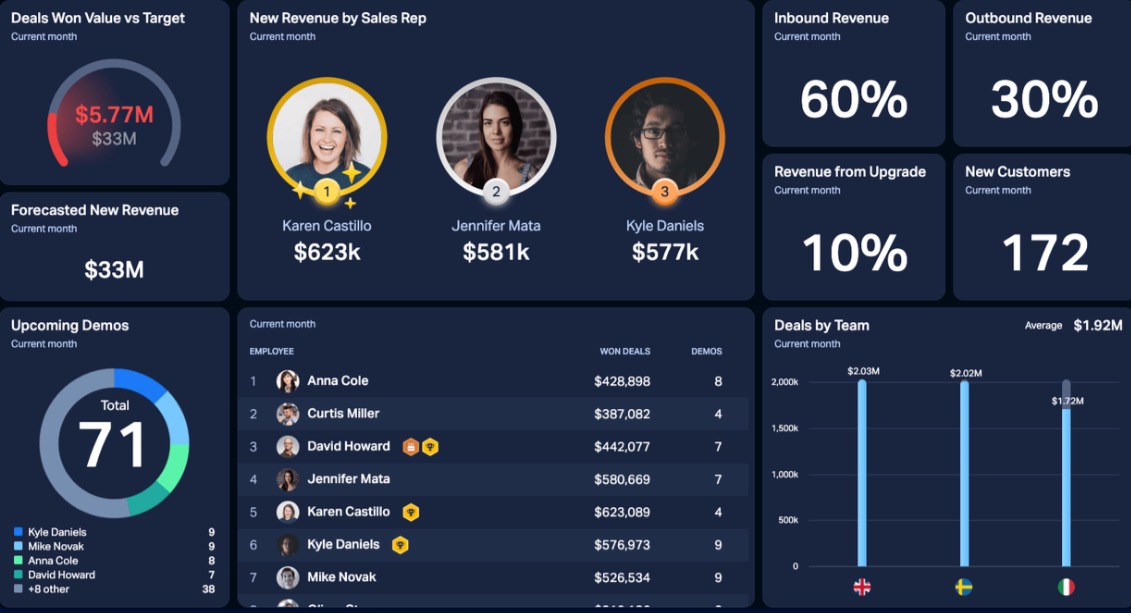Click the orange number 3 rank badge
This screenshot has height=613, width=1131.
[x=665, y=191]
